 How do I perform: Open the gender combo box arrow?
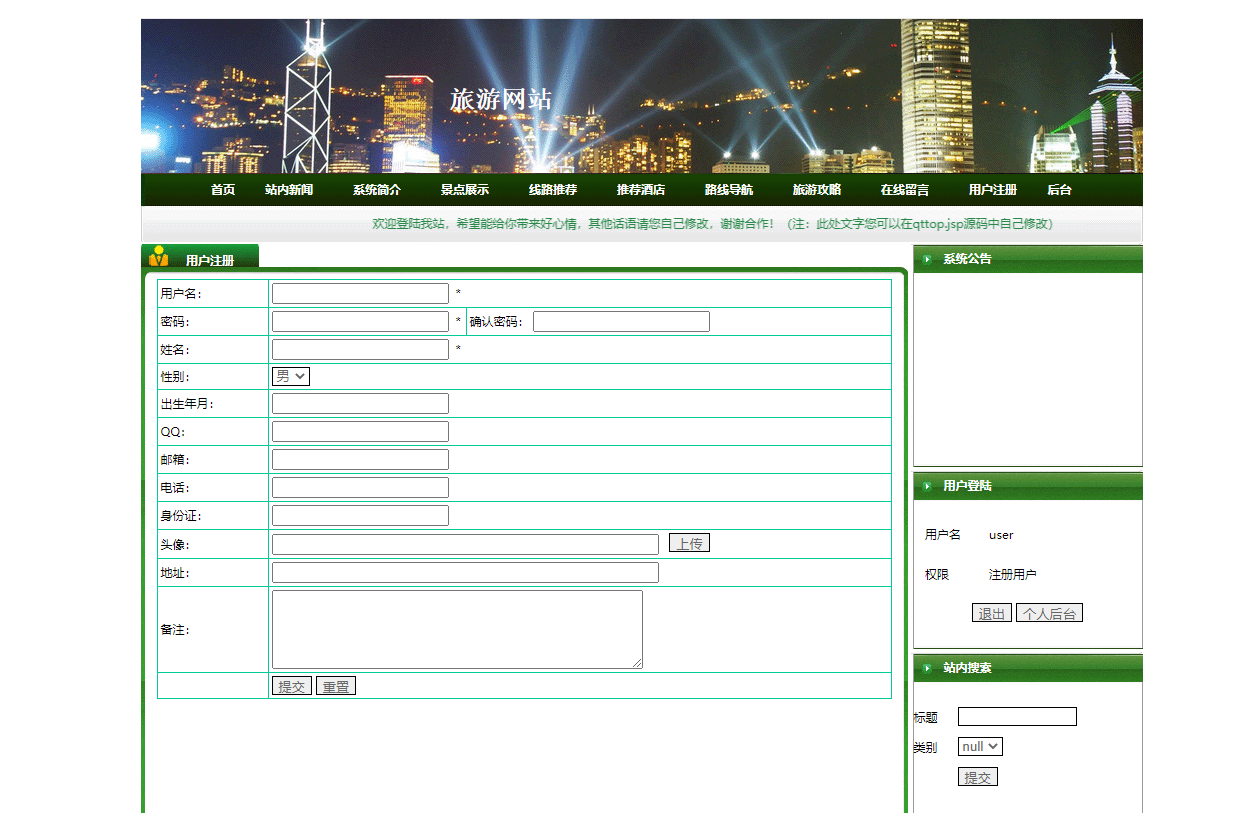point(303,376)
